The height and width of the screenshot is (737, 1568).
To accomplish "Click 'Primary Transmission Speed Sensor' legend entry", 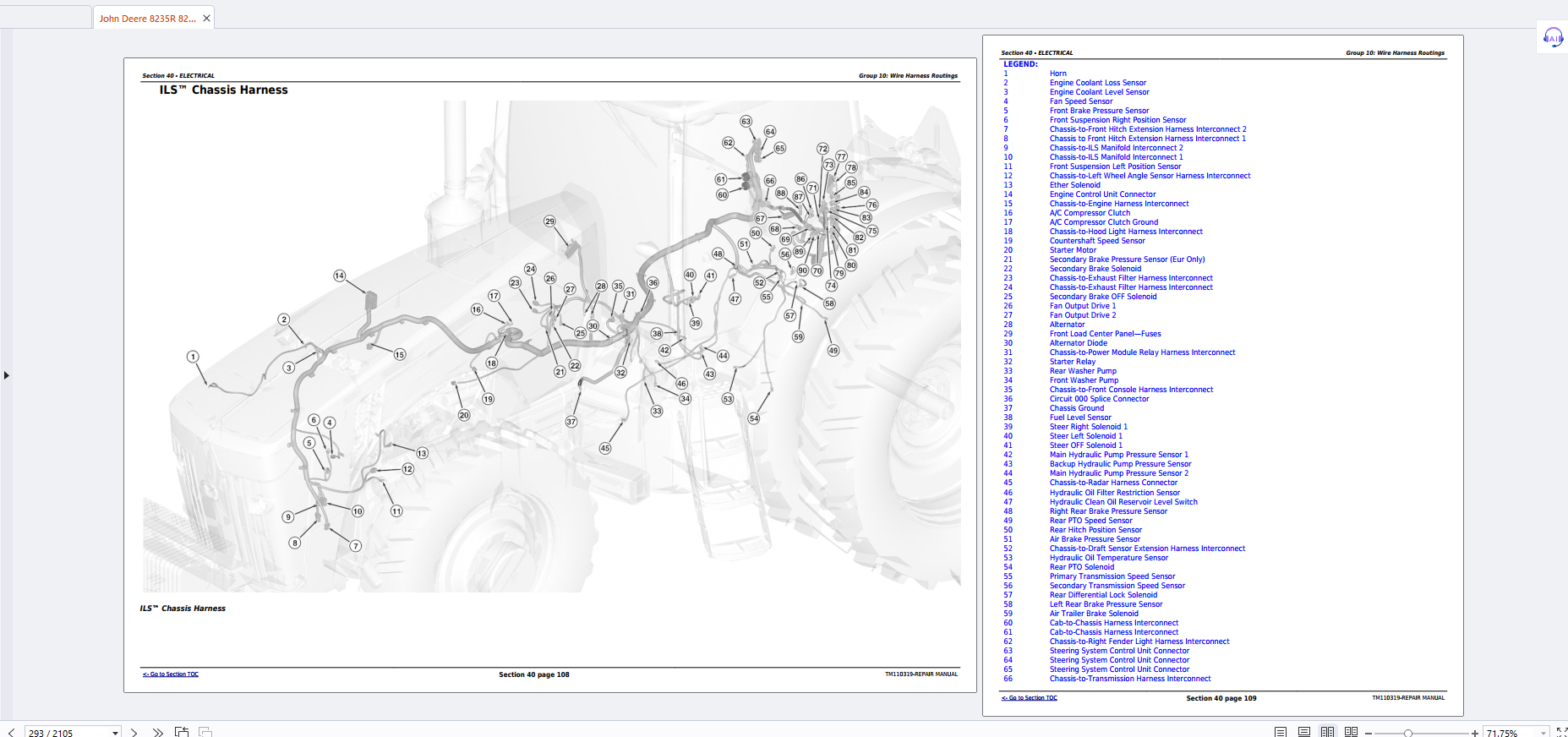I will [1112, 576].
